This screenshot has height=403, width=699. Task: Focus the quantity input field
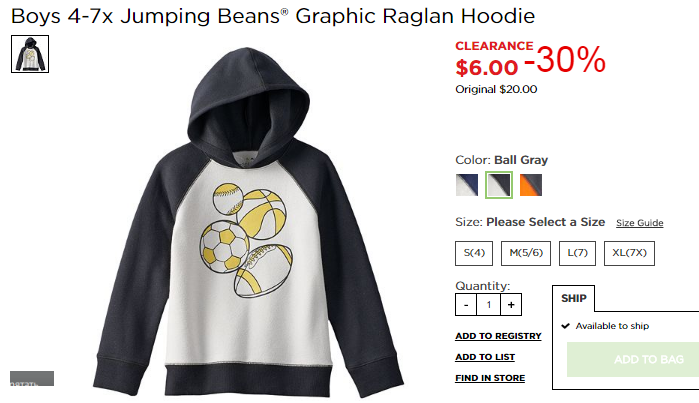point(489,305)
